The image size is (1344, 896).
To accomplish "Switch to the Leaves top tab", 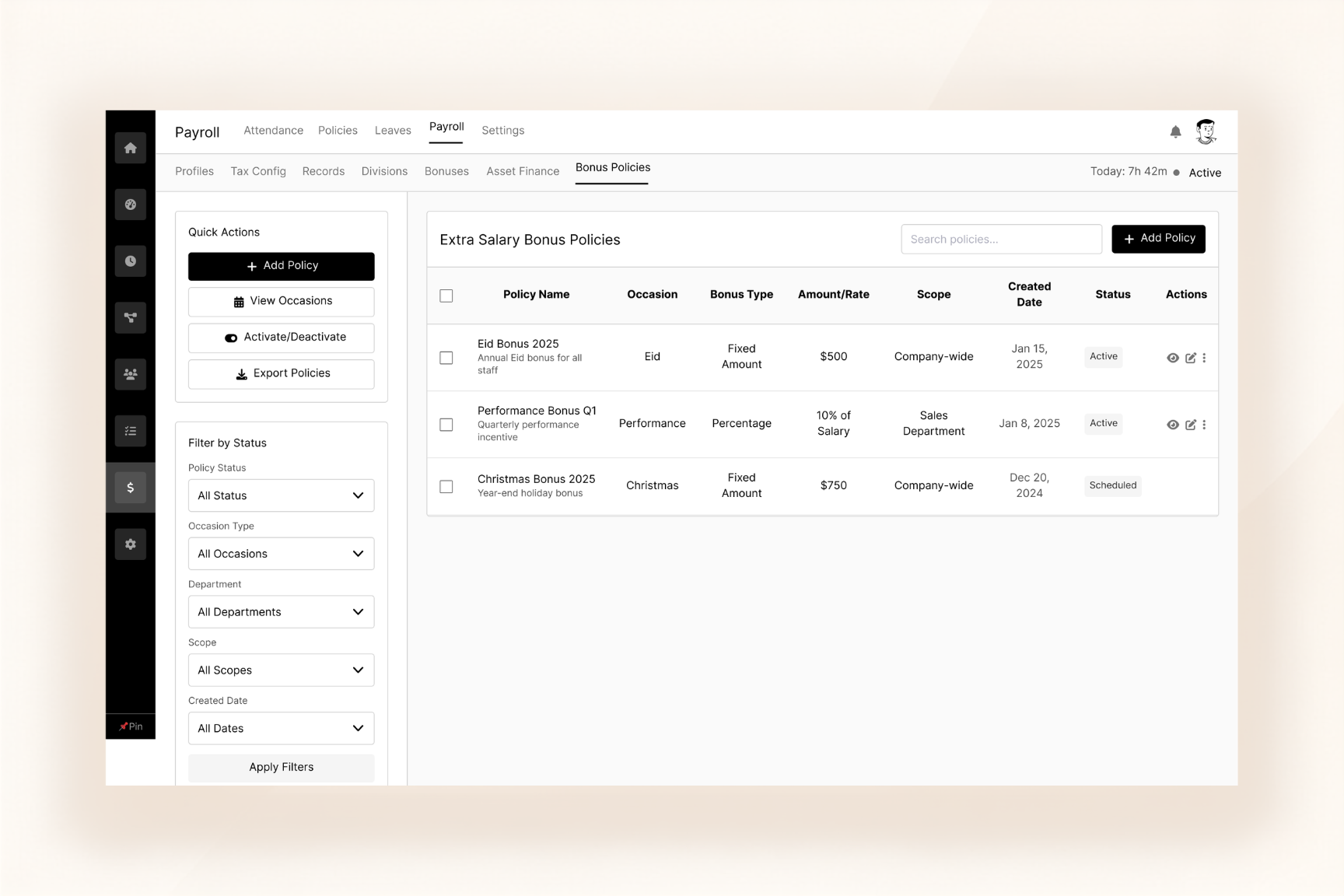I will (x=393, y=131).
